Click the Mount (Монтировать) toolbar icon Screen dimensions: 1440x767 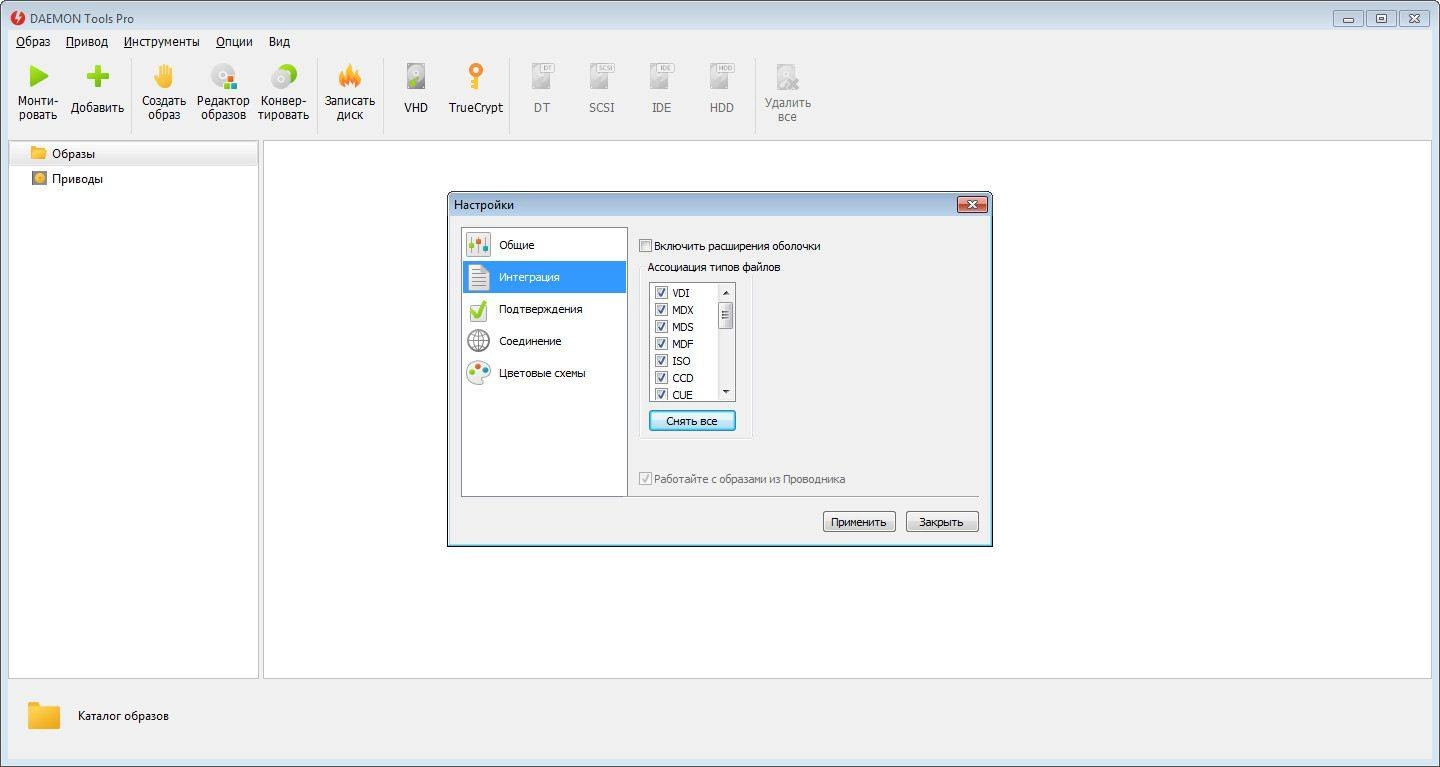pyautogui.click(x=38, y=76)
